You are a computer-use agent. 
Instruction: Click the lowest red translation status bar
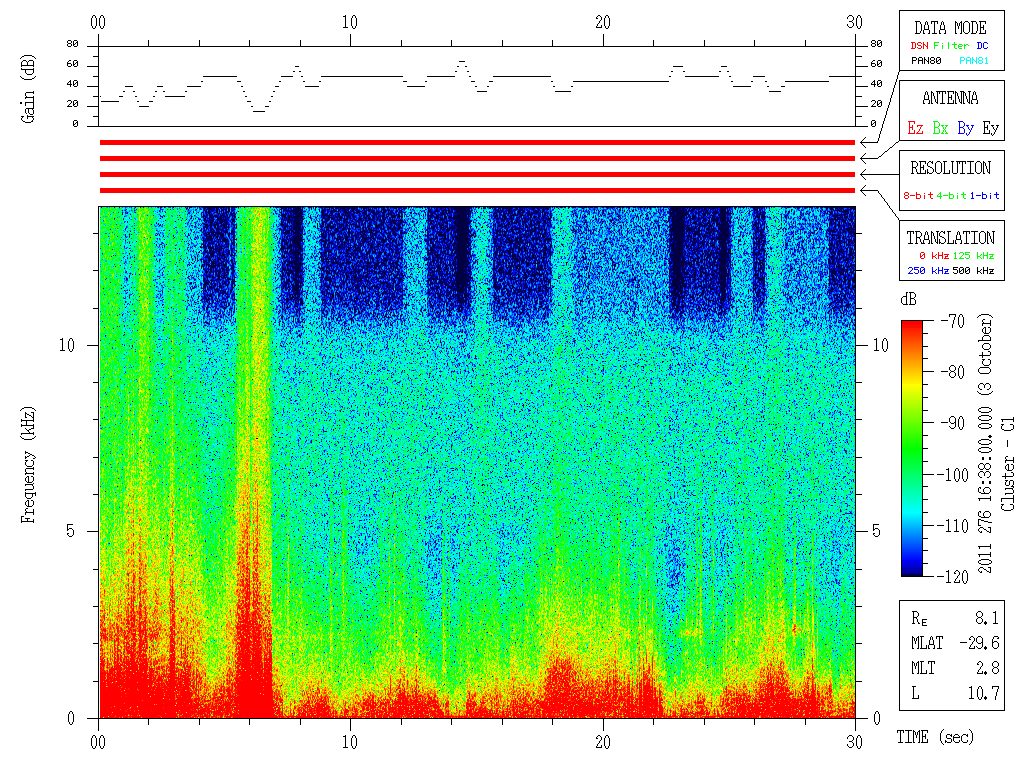point(477,191)
